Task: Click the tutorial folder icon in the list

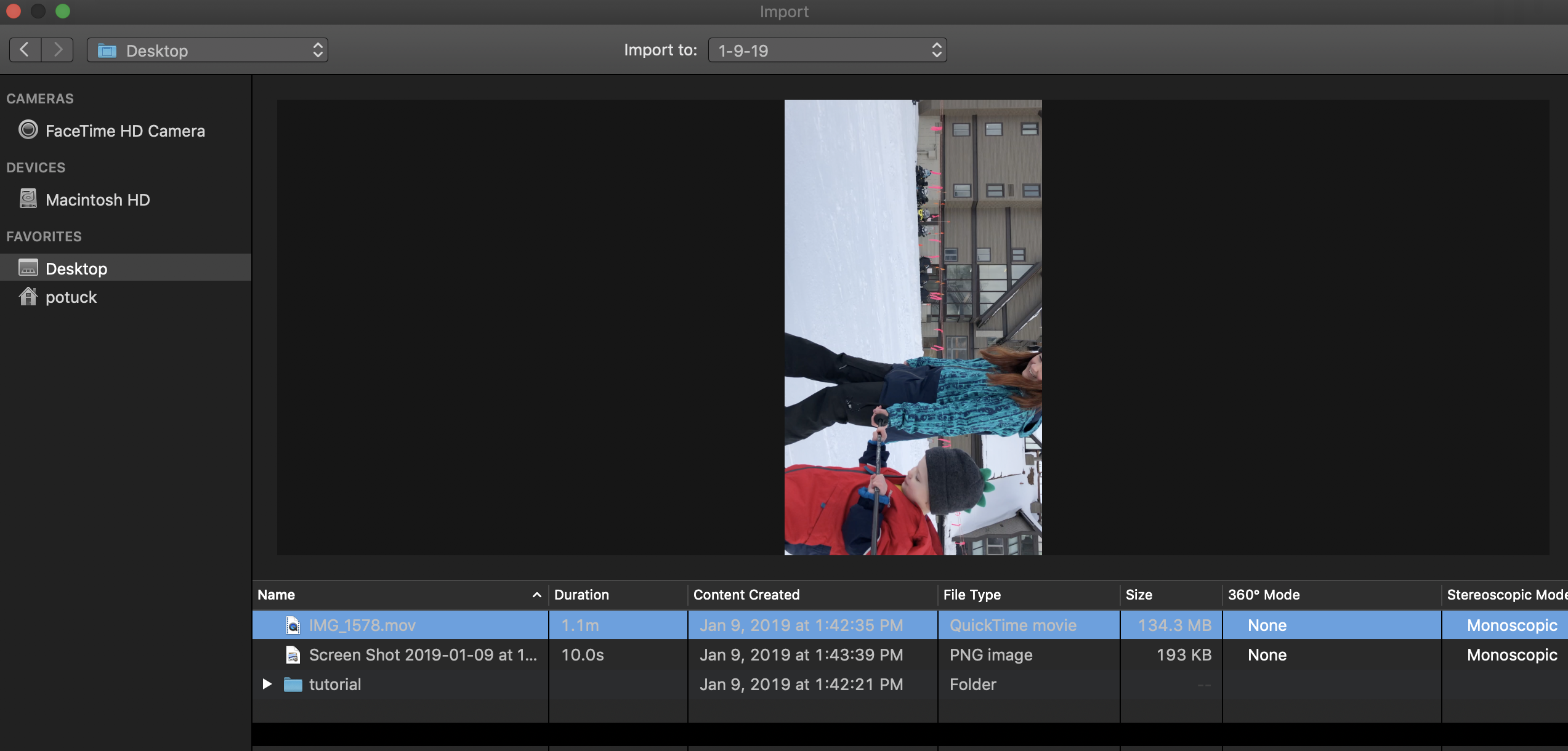Action: [293, 684]
